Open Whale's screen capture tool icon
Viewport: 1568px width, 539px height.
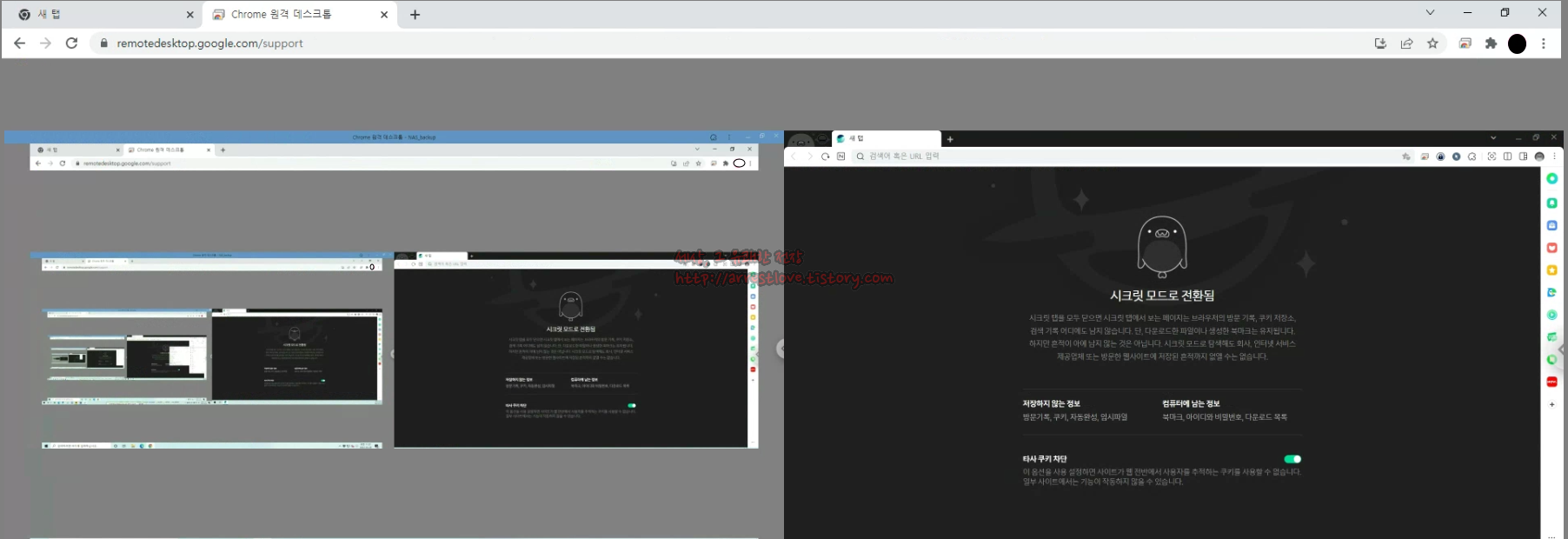[x=1492, y=156]
